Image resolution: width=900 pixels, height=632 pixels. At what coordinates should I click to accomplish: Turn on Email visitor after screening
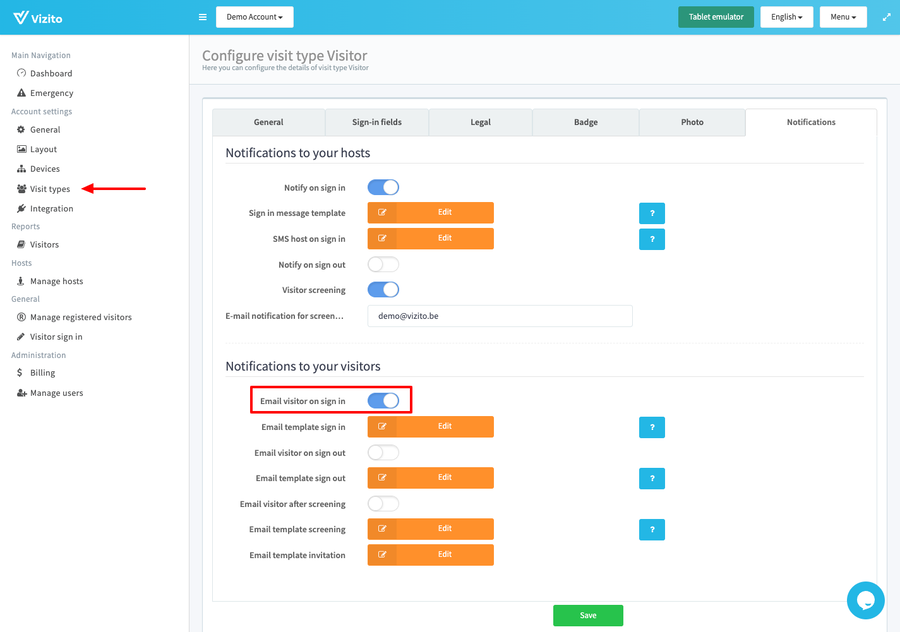coord(383,504)
